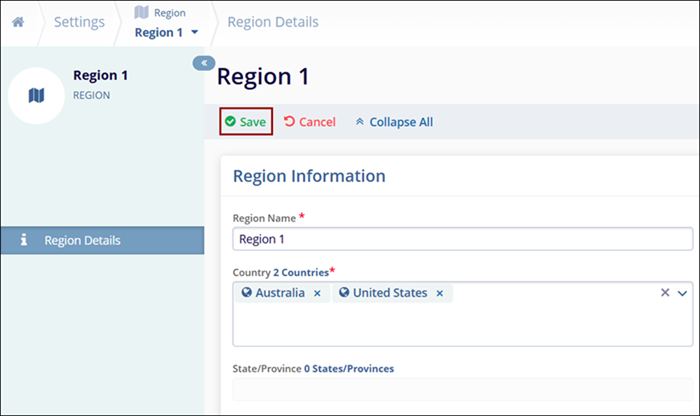The width and height of the screenshot is (700, 416).
Task: Save the region changes
Action: (246, 122)
